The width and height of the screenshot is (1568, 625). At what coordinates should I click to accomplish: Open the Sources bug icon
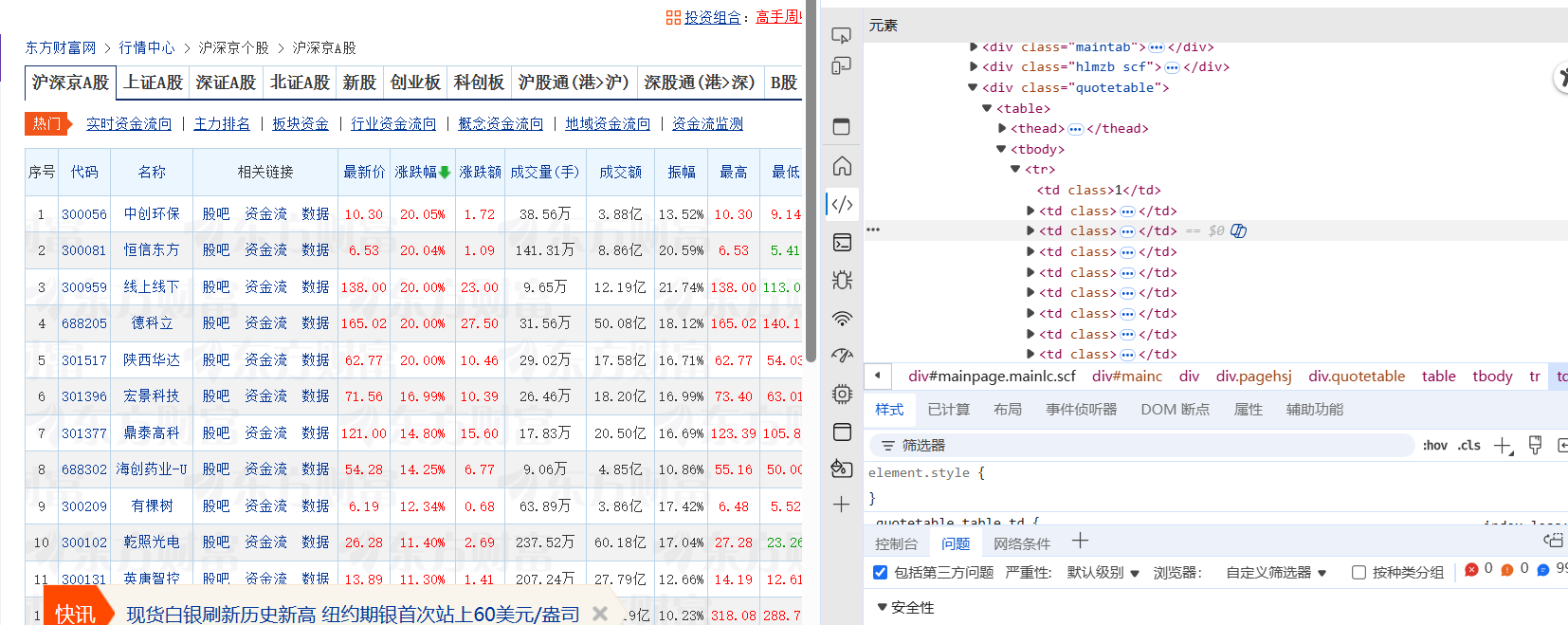842,280
